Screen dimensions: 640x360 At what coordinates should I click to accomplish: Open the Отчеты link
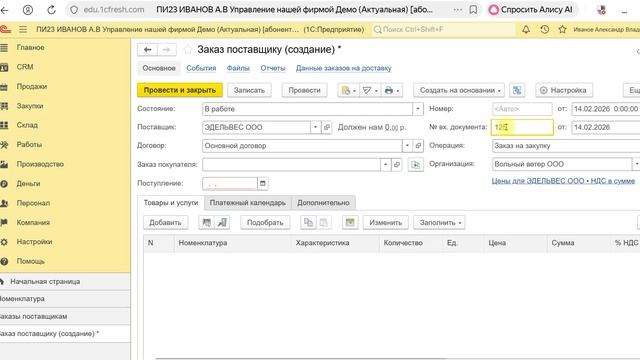[273, 68]
